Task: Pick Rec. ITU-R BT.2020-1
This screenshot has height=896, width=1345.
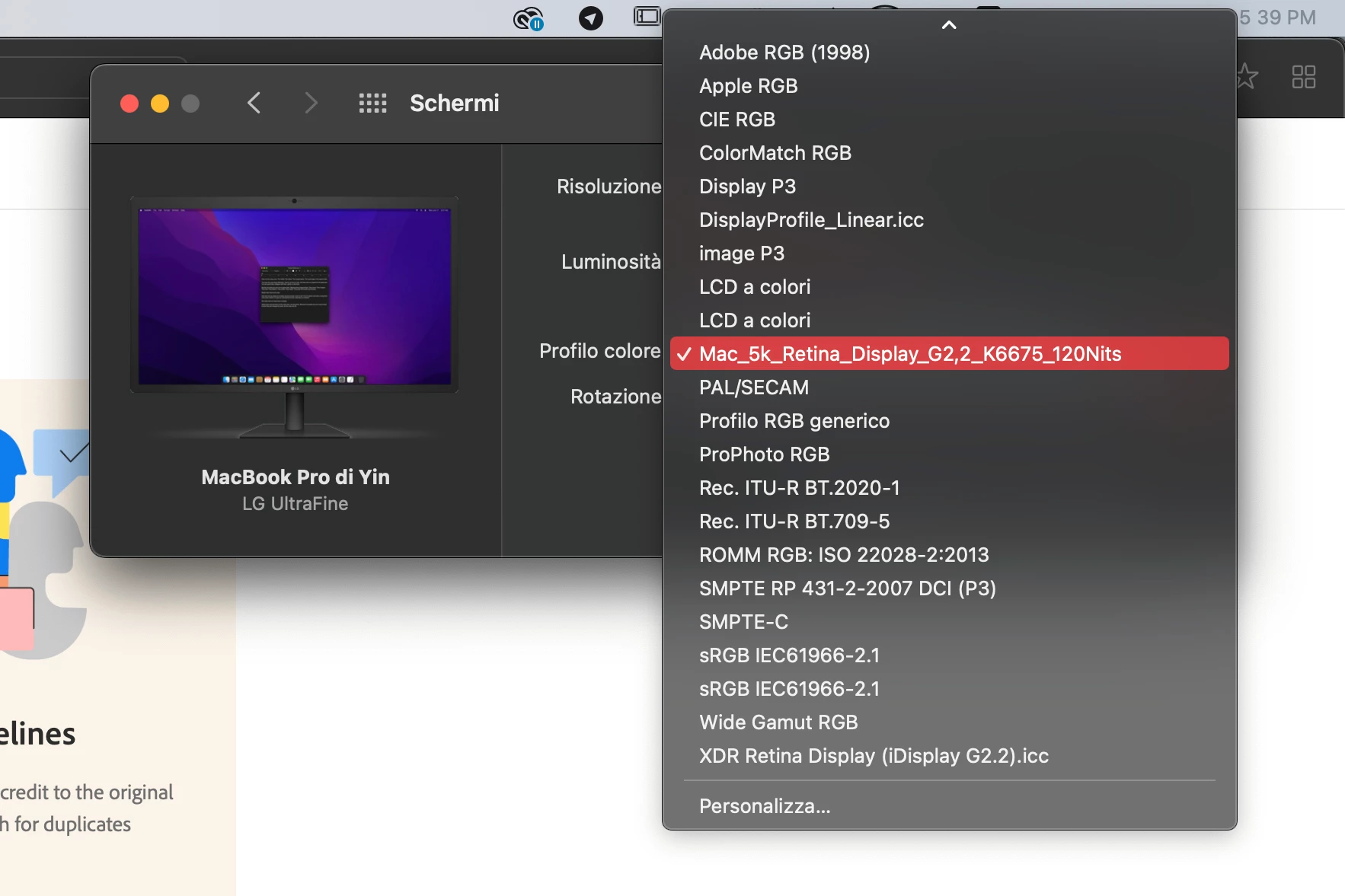Action: pos(949,488)
